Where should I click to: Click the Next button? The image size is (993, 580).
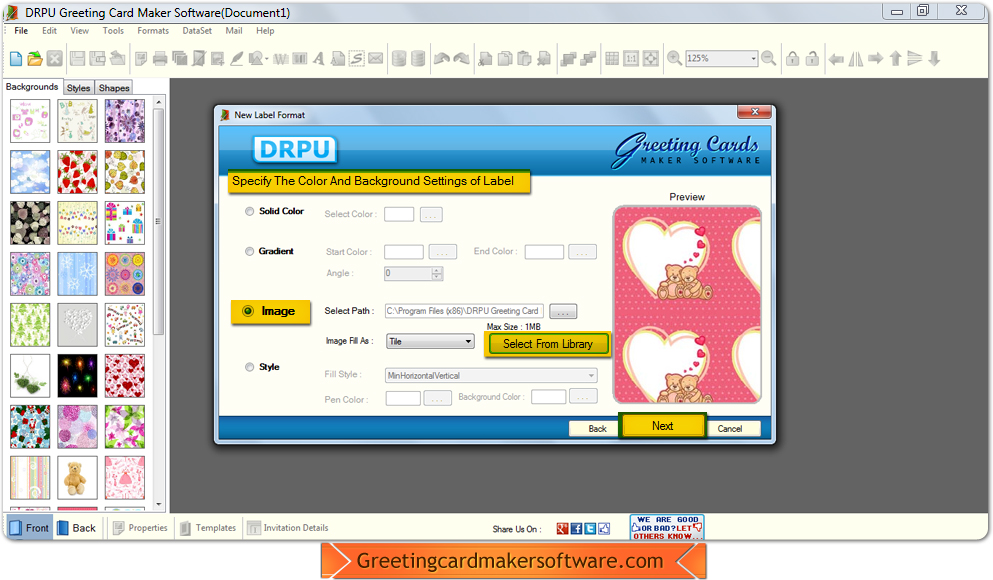pos(662,426)
